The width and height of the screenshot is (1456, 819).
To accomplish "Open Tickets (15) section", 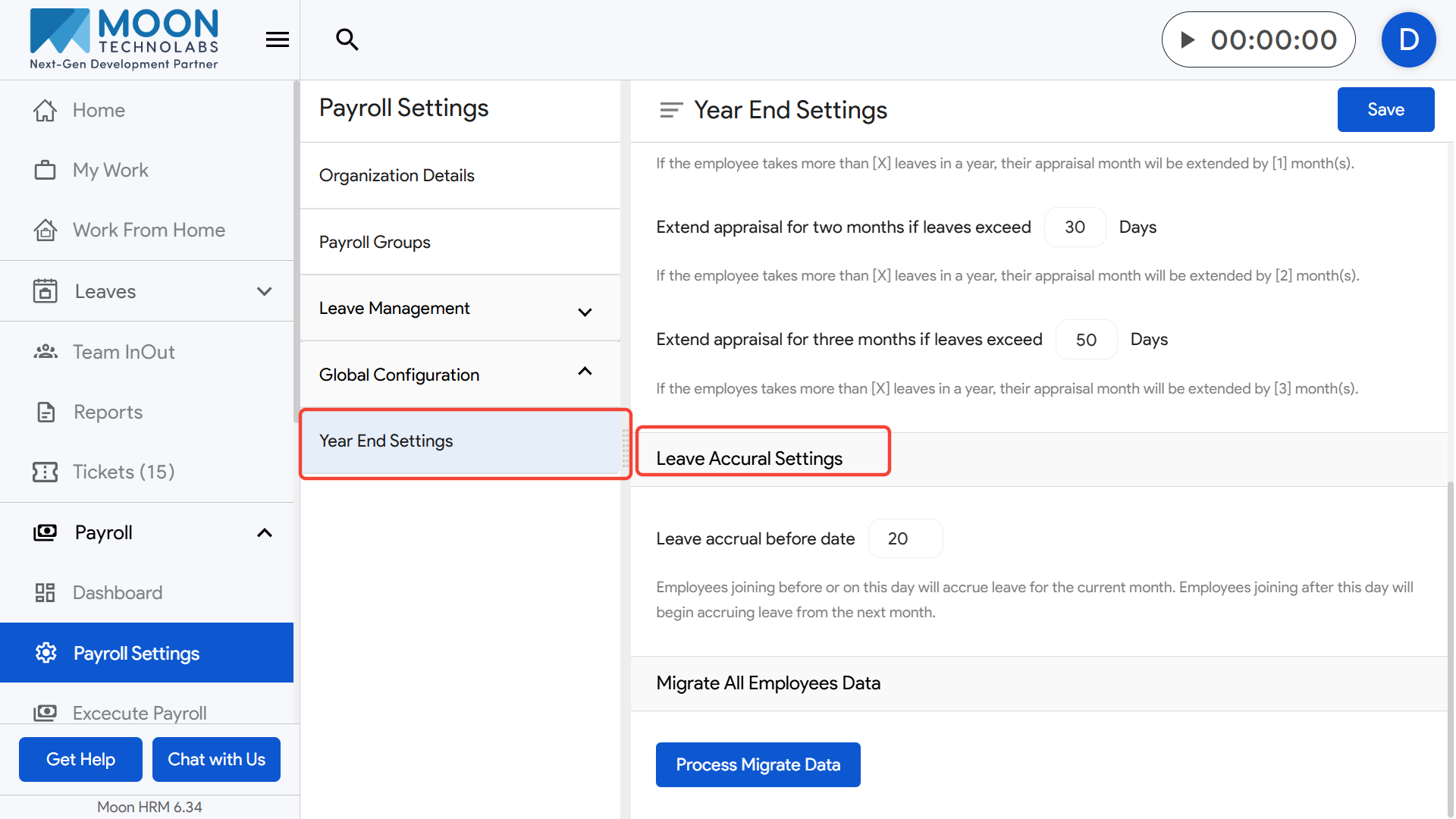I will 124,472.
